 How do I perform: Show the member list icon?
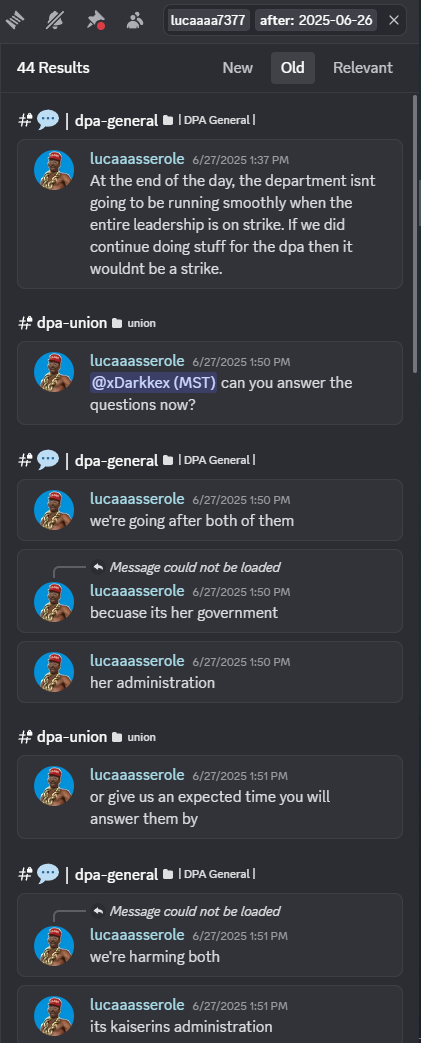tap(135, 21)
